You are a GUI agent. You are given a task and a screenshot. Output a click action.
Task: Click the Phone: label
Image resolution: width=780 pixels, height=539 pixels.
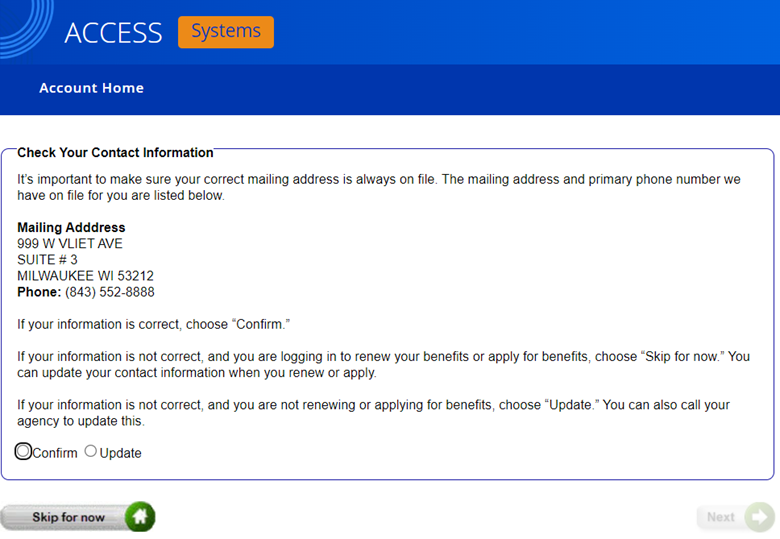39,292
